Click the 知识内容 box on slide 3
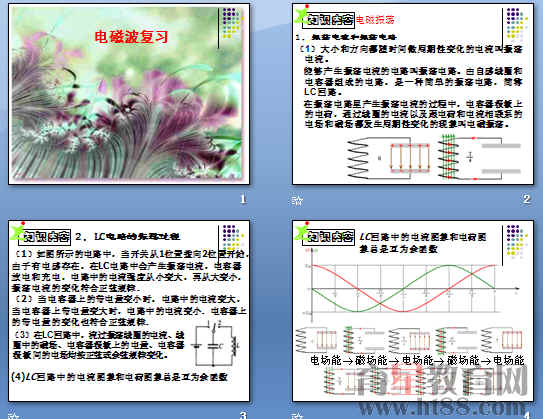This screenshot has height=419, width=543. 44,237
